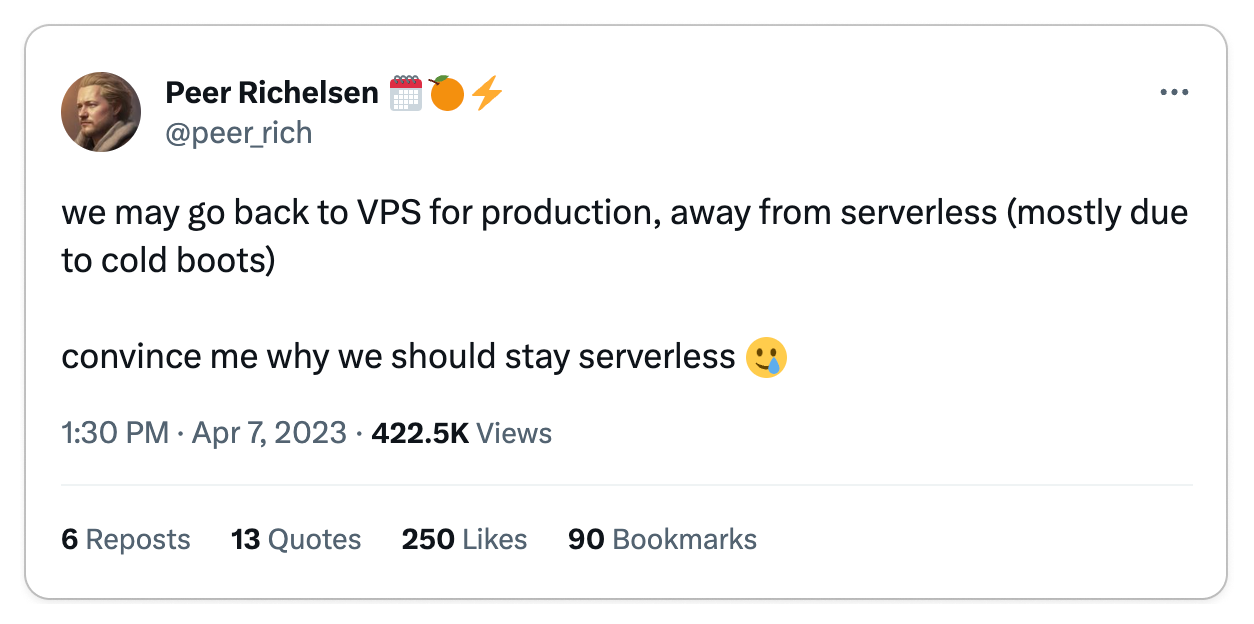Open the @peer_rich handle link

tap(238, 132)
